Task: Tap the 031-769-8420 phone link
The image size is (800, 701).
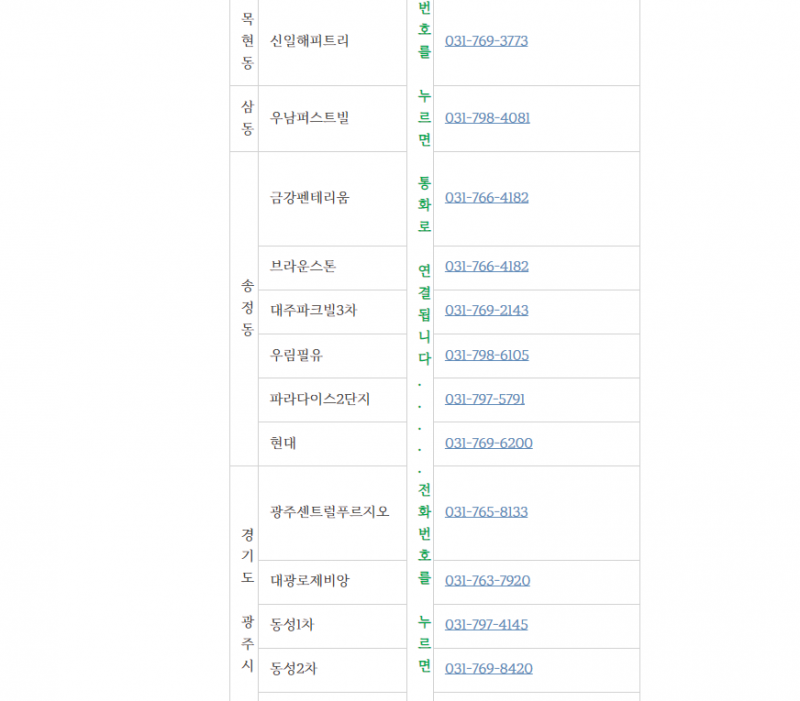Action: (489, 668)
